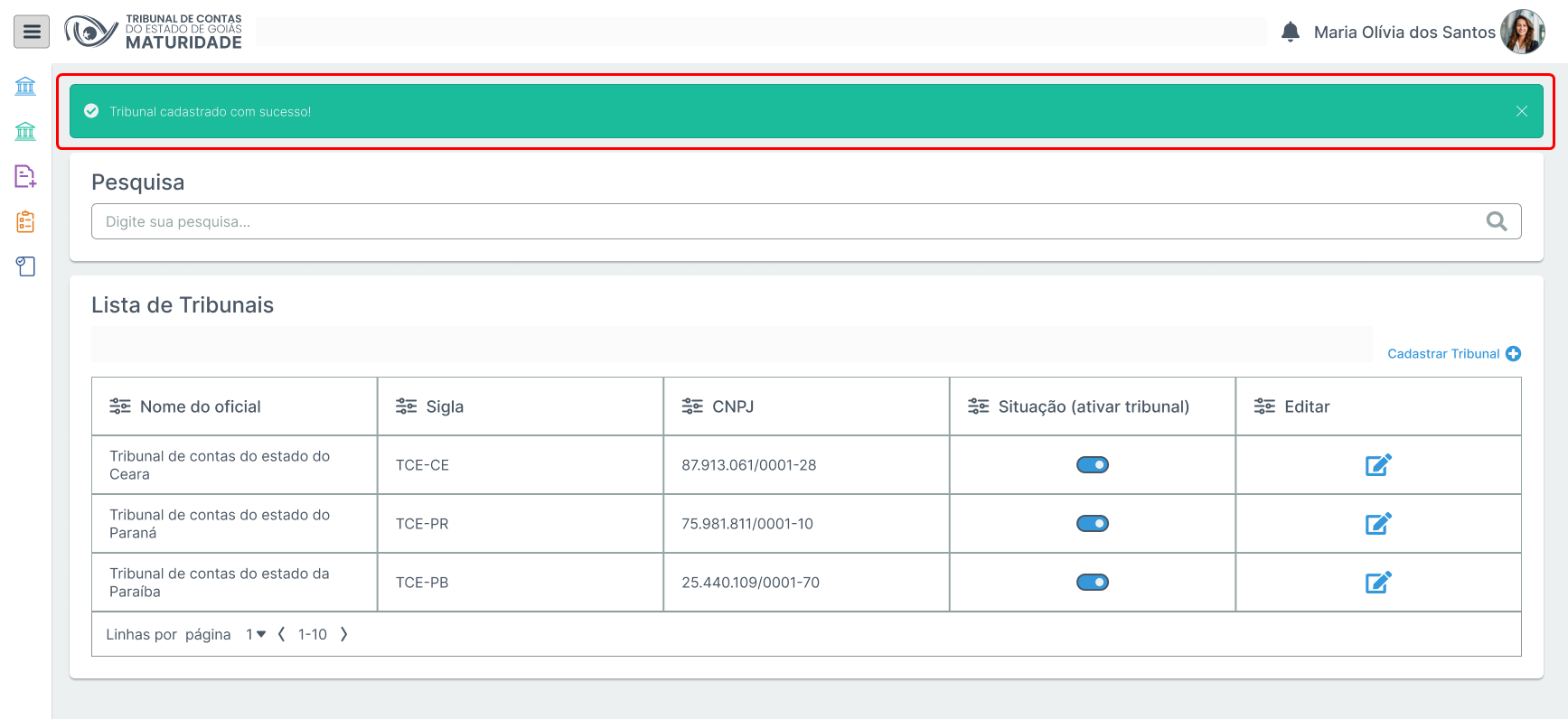
Task: Open the orange clipboard sidebar icon
Action: pos(25,221)
